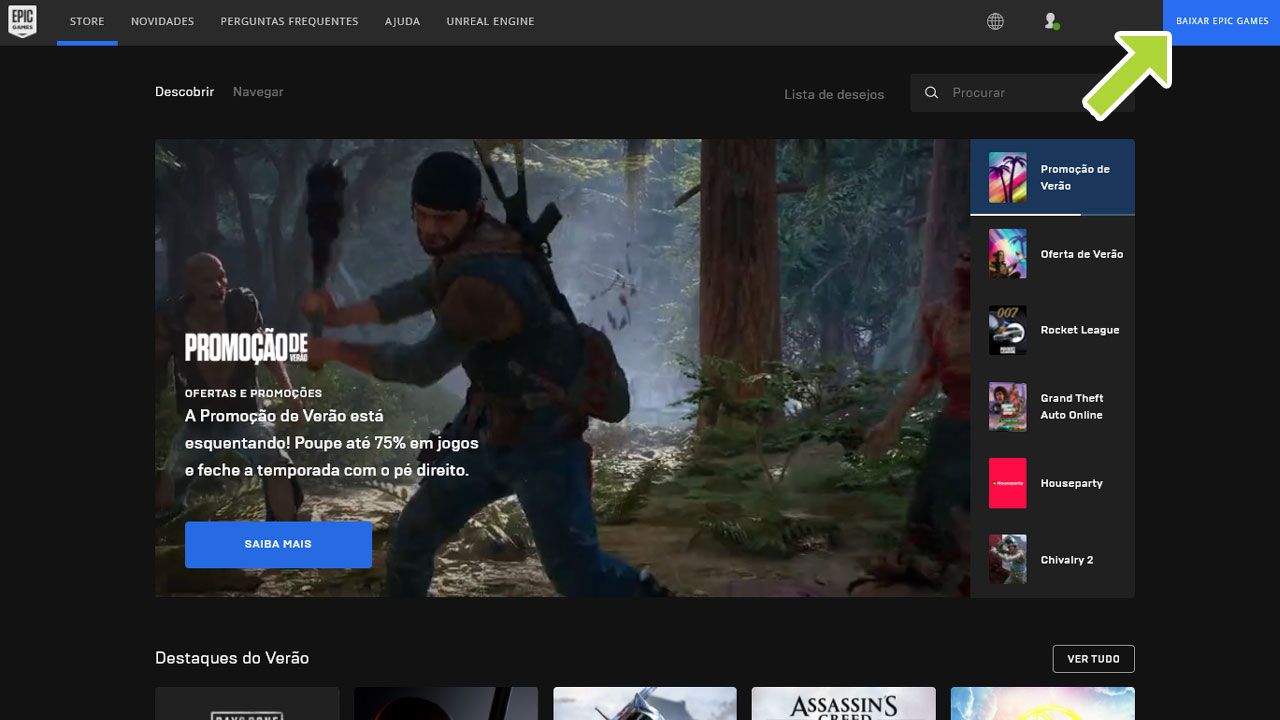1280x720 pixels.
Task: Click the search magnifier icon
Action: click(x=931, y=92)
